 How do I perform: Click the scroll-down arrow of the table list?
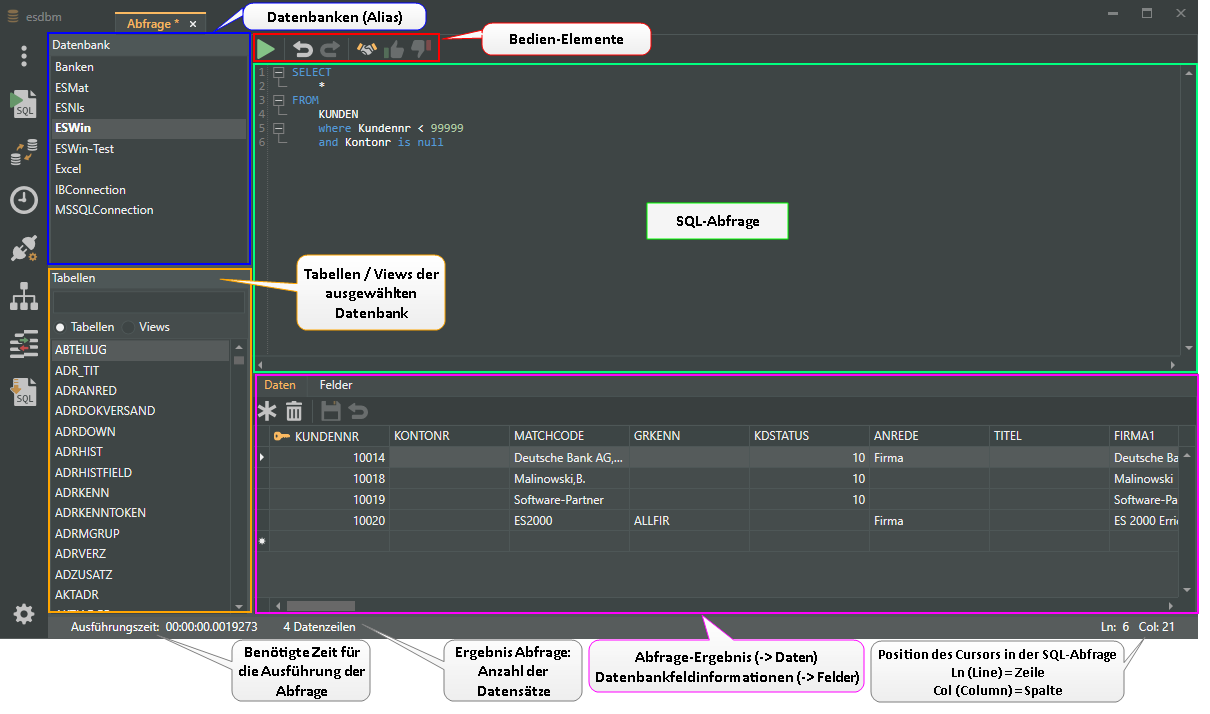coord(239,606)
